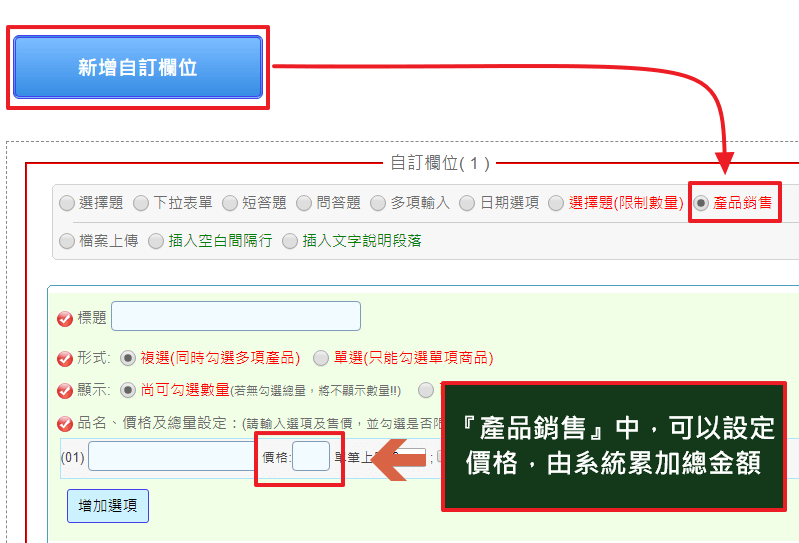
Task: Choose the 短答題 radio button
Action: point(230,203)
